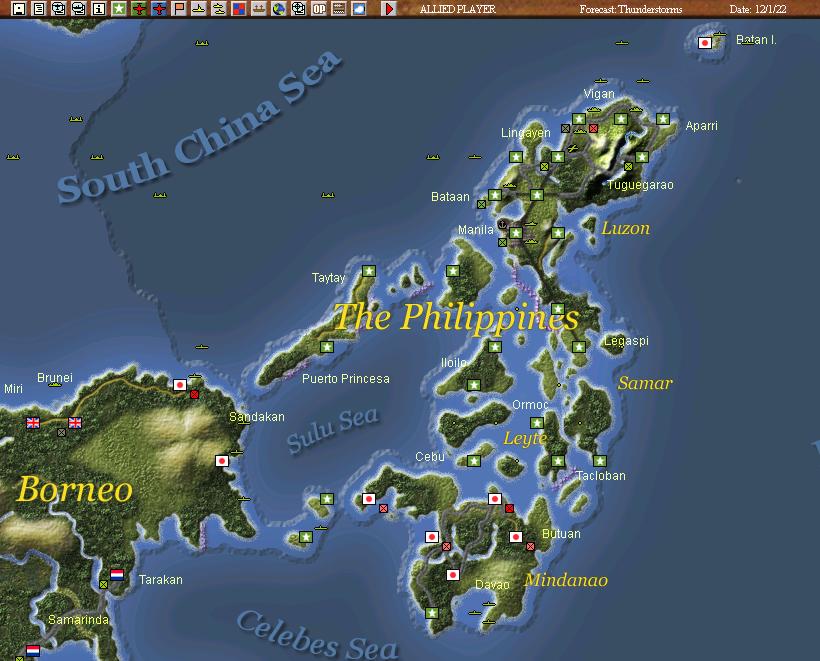Select the Dutch flag base at Tarakan
The width and height of the screenshot is (820, 661).
(117, 575)
